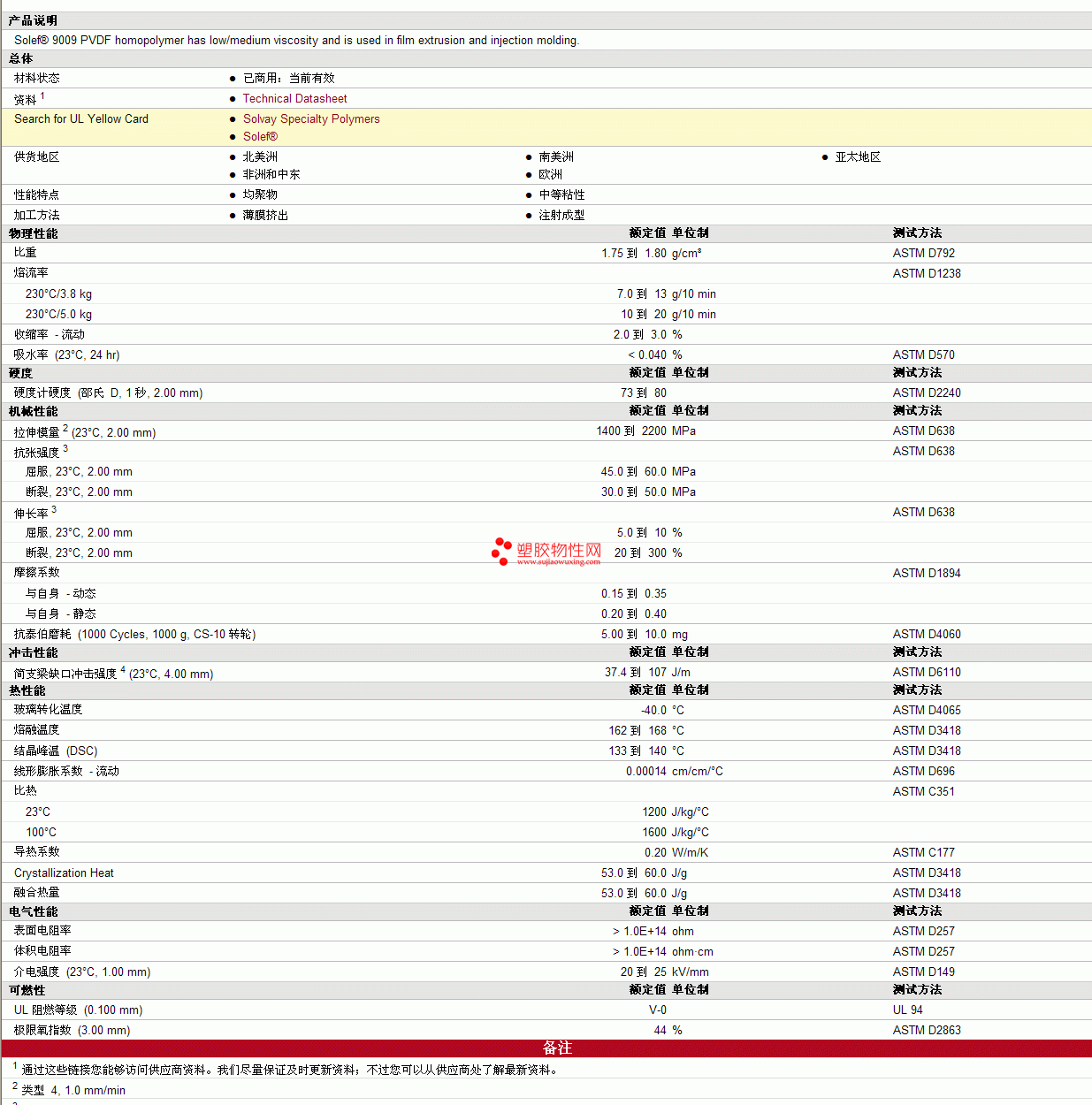Image resolution: width=1092 pixels, height=1105 pixels.
Task: Click the ASTM C351 test method
Action: 923,791
